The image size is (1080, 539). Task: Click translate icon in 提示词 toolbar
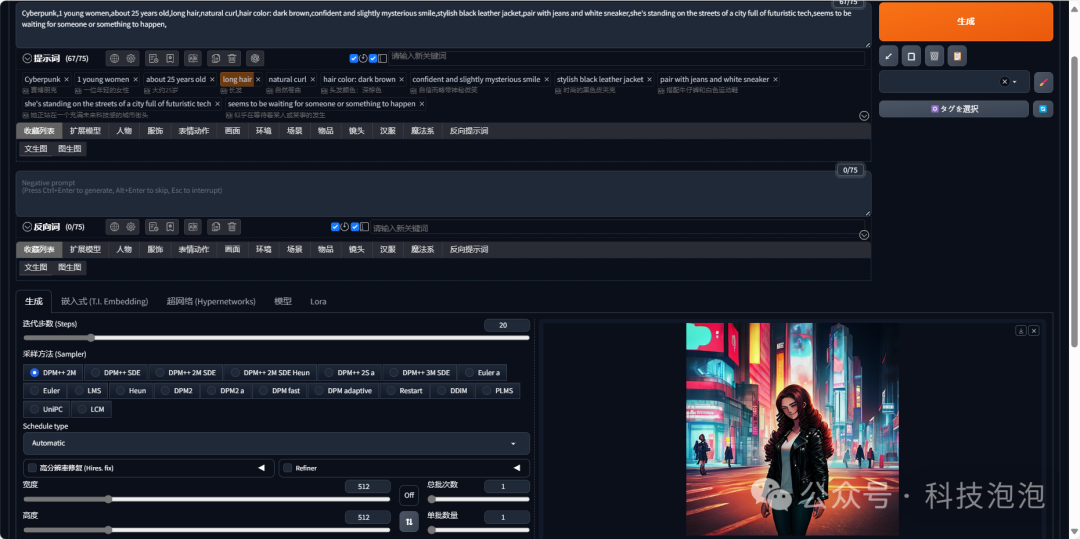click(x=193, y=59)
